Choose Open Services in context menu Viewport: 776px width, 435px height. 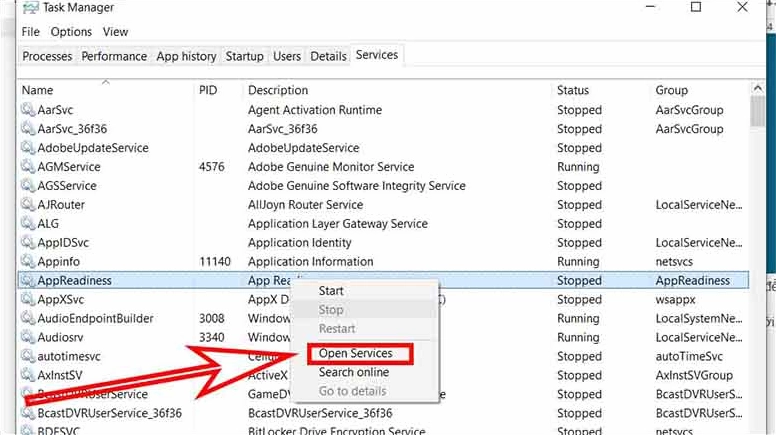click(x=355, y=353)
